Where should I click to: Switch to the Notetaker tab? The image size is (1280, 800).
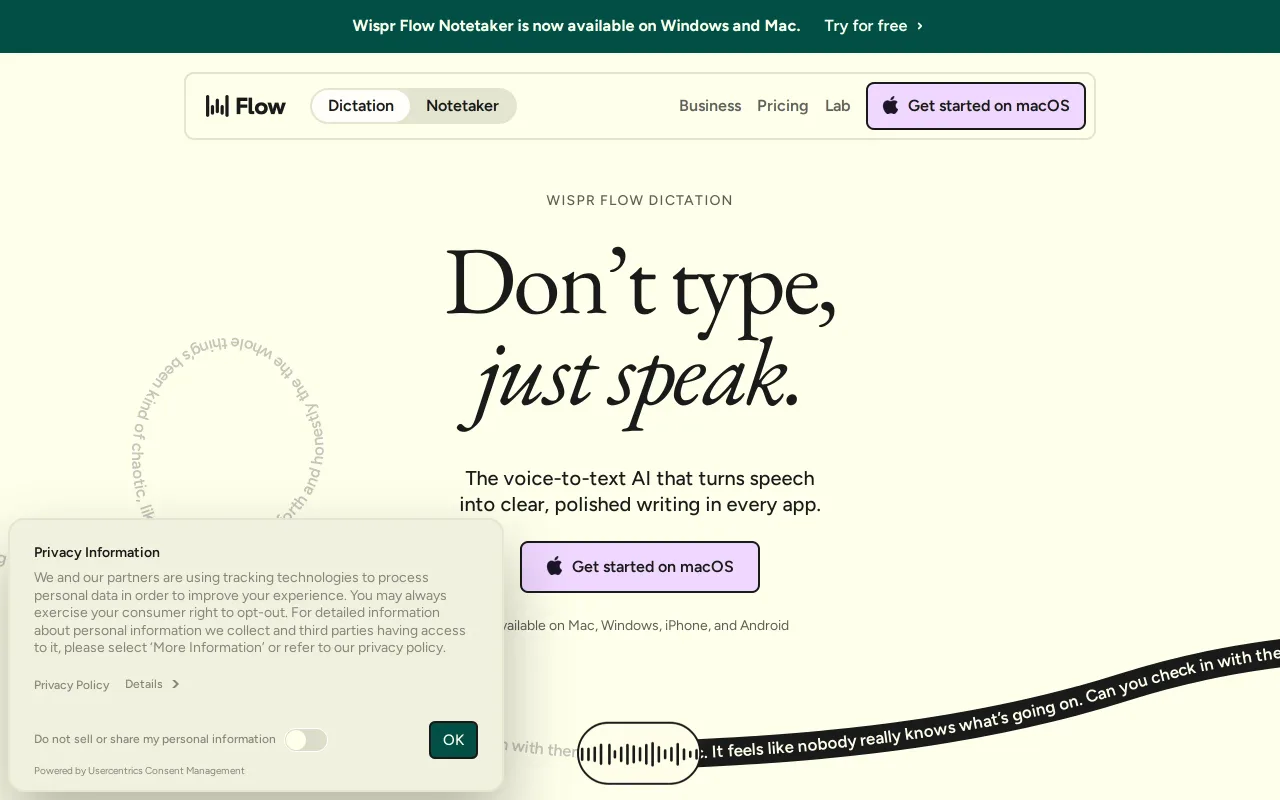pyautogui.click(x=462, y=106)
